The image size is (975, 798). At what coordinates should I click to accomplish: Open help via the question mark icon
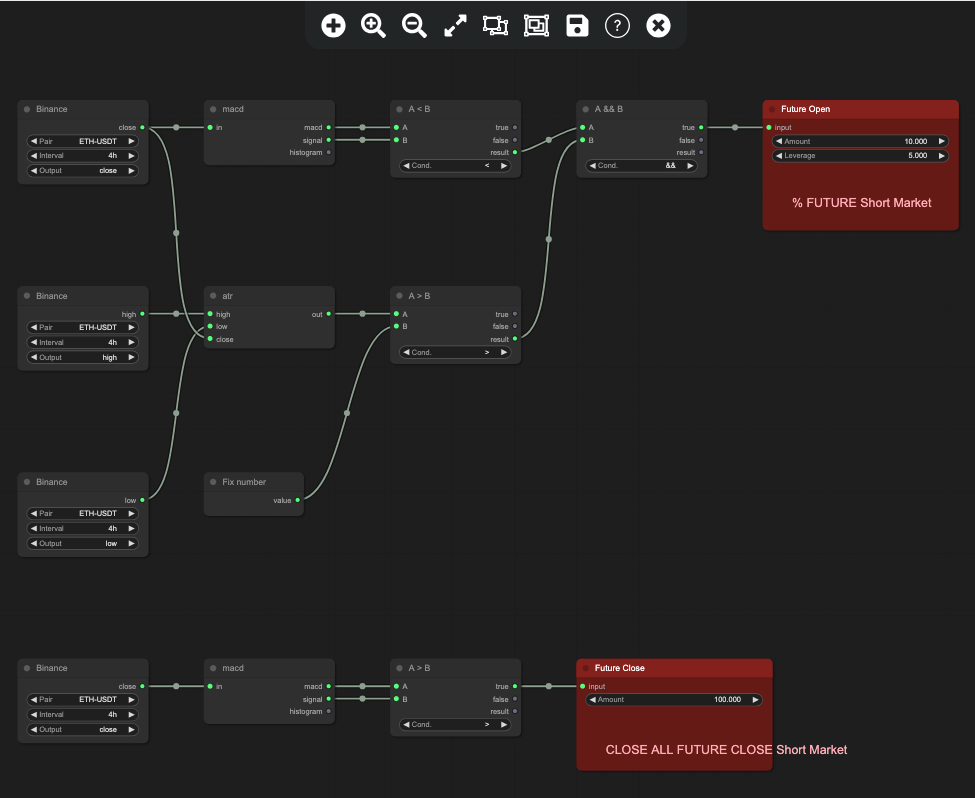tap(617, 25)
